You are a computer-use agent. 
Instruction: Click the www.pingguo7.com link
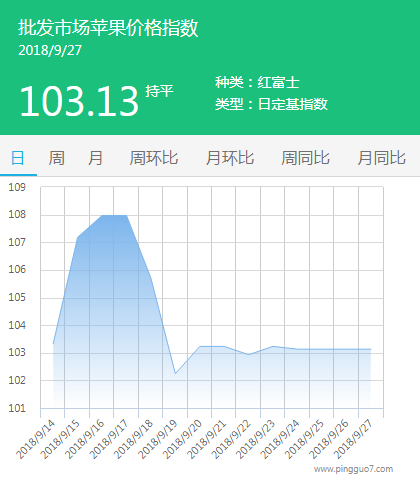tap(353, 469)
